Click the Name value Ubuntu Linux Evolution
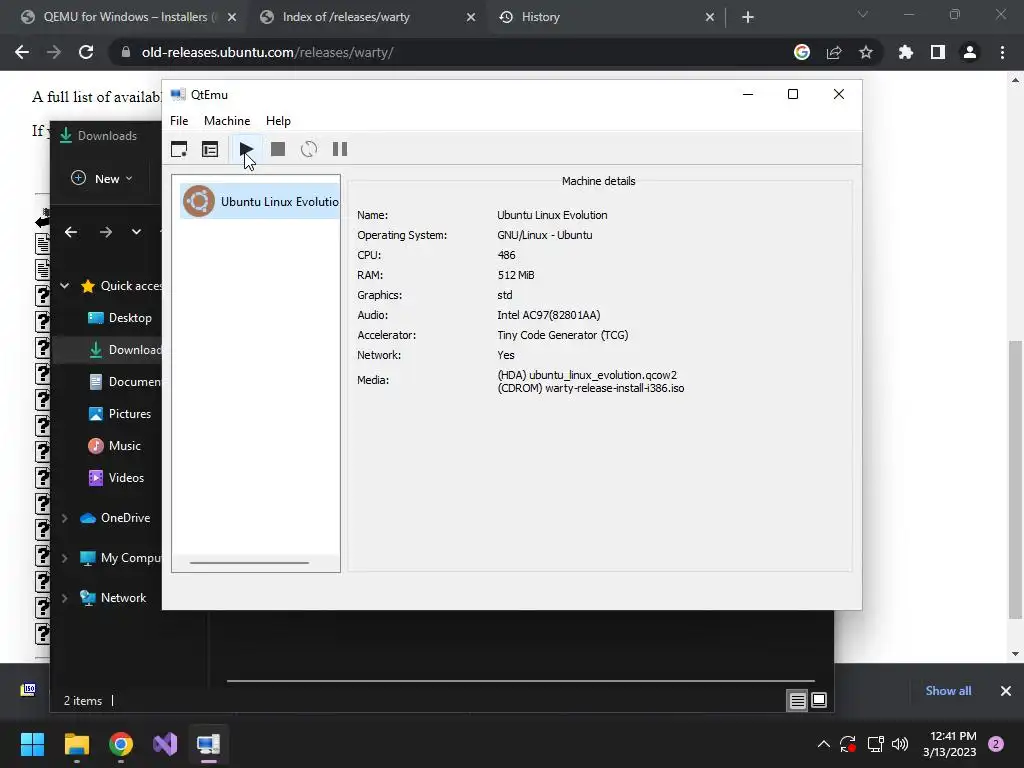1024x768 pixels. [x=552, y=215]
